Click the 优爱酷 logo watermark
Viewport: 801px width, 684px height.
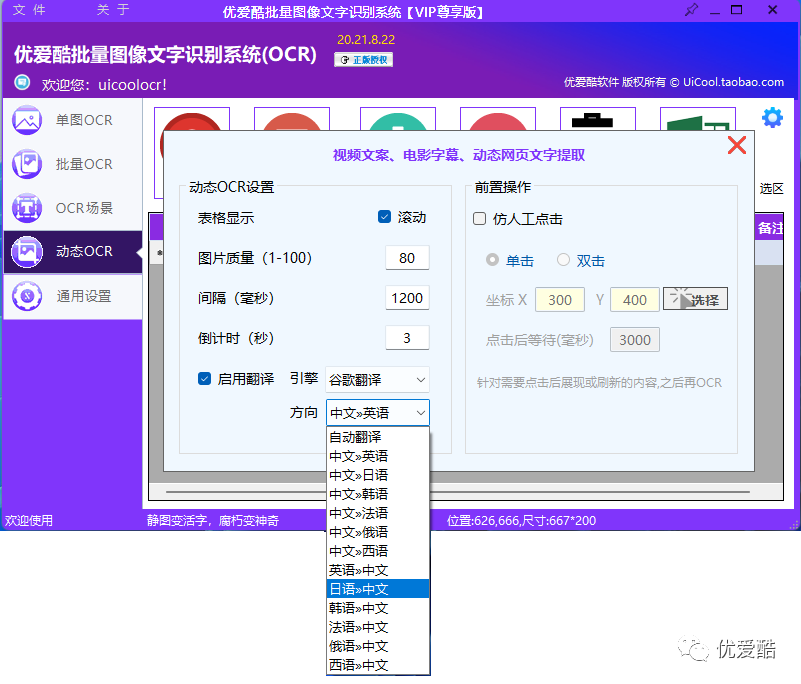(730, 650)
